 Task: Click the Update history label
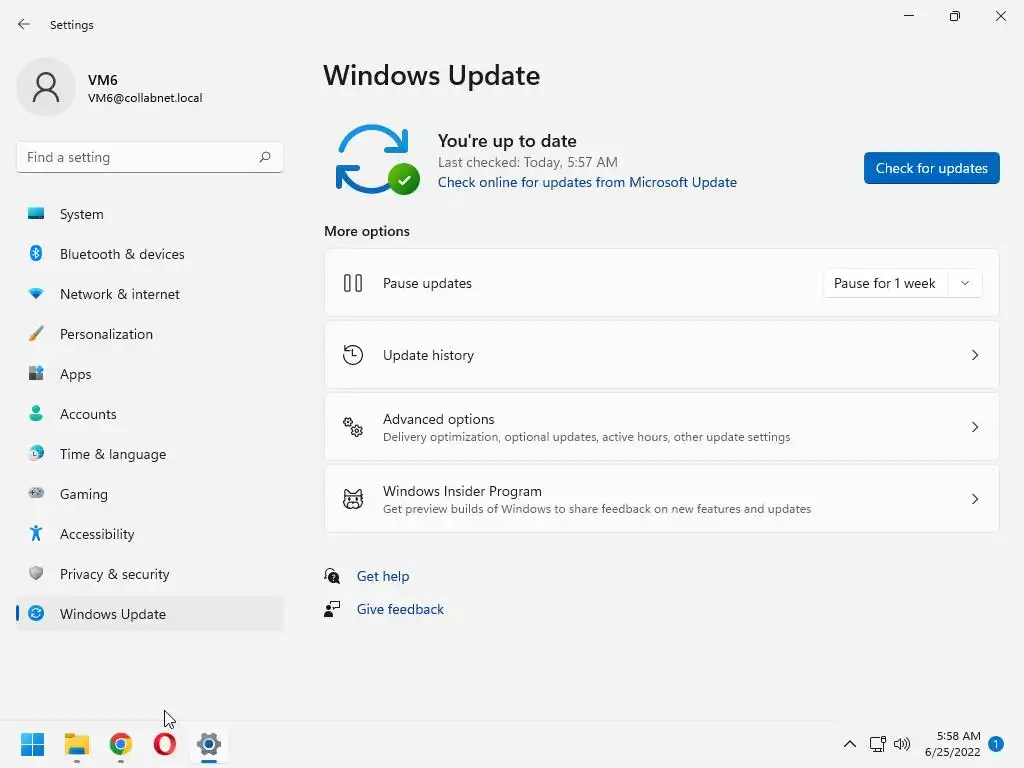coord(428,355)
